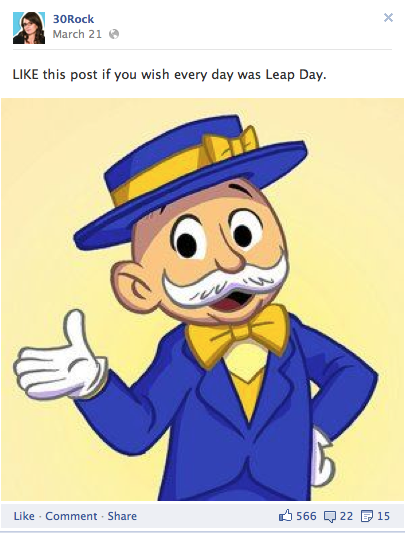Image resolution: width=405 pixels, height=533 pixels.
Task: Open the 30Rock profile picture thumbnail
Action: pos(29,28)
